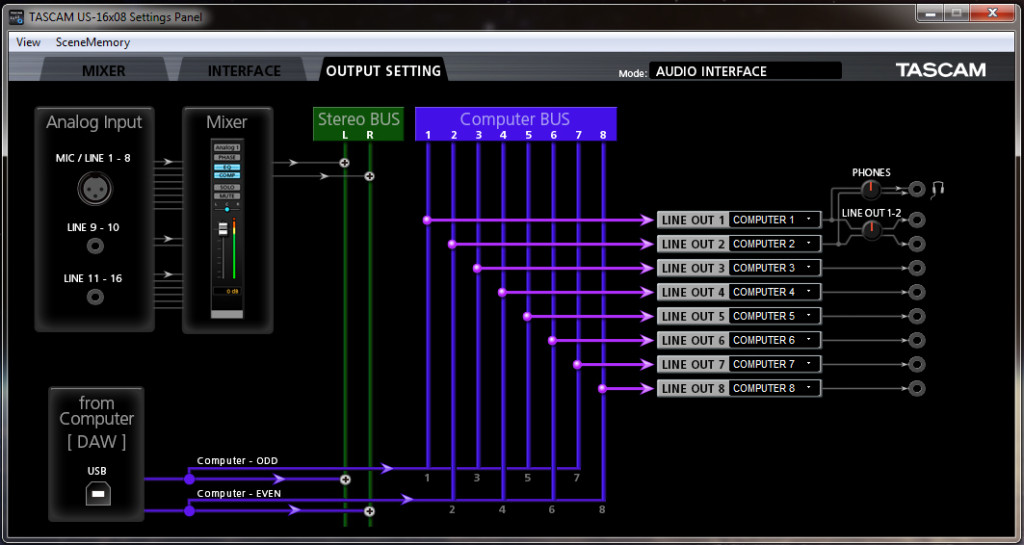The height and width of the screenshot is (545, 1024).
Task: Click the Computer BUS 6 routing node dot
Action: [x=552, y=341]
